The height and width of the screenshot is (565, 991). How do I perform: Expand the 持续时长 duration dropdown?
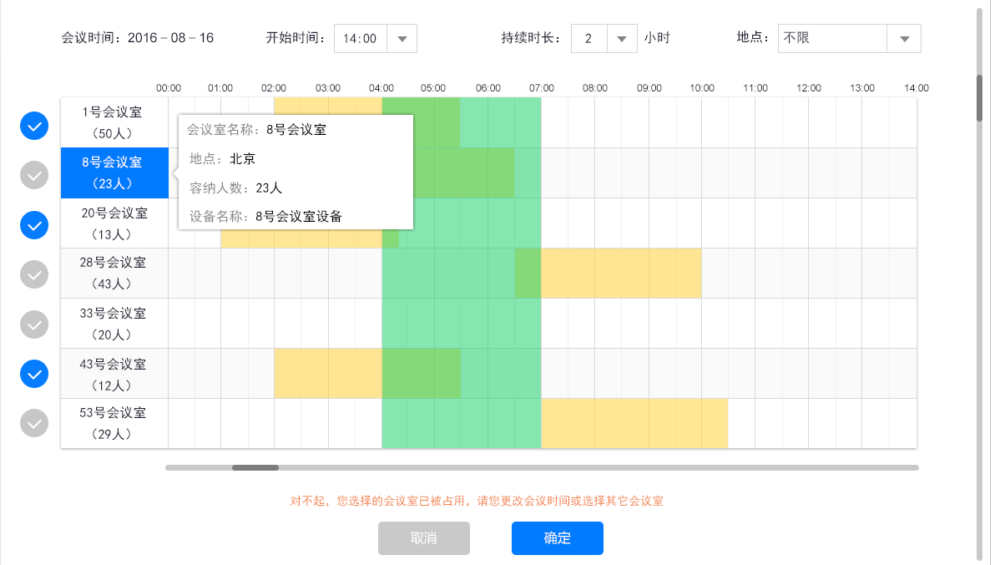(x=621, y=39)
